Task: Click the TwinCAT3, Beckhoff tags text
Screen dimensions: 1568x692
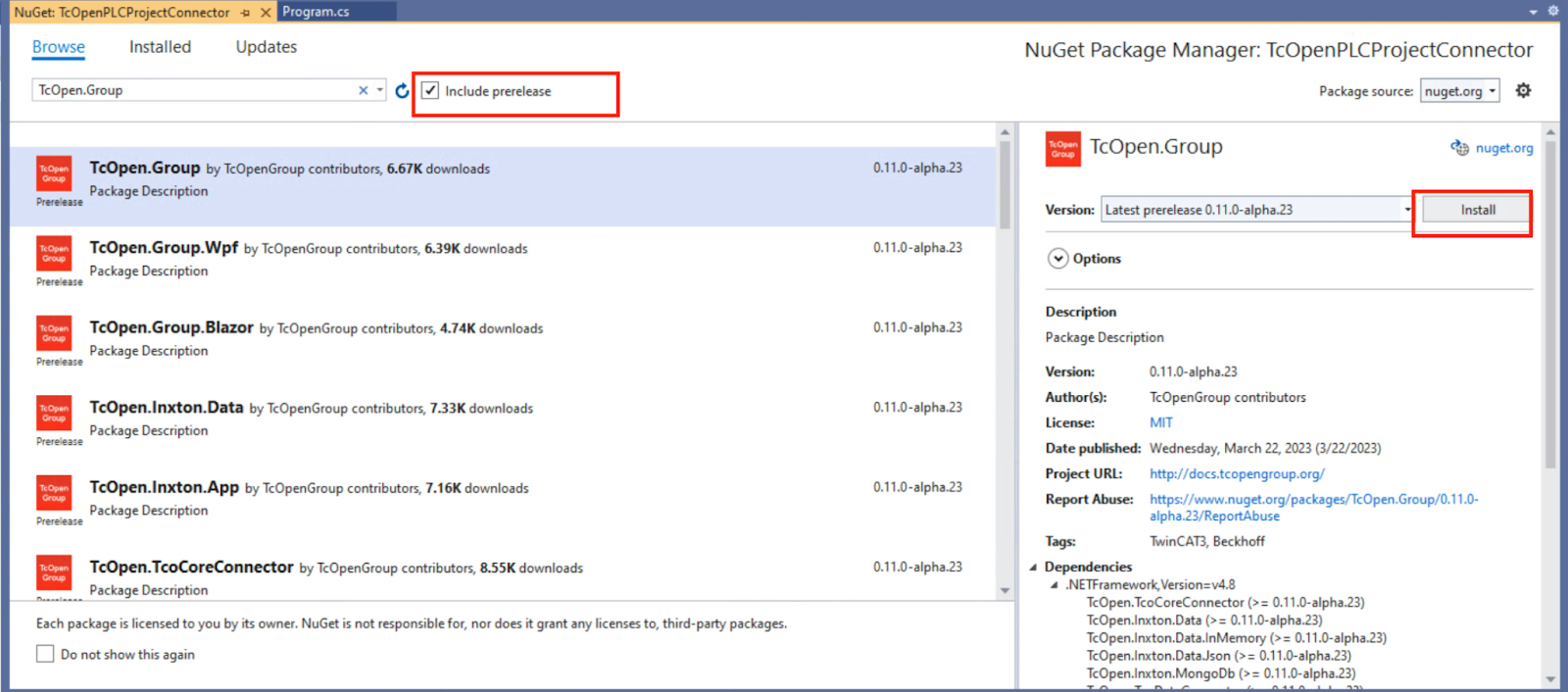Action: point(1207,541)
